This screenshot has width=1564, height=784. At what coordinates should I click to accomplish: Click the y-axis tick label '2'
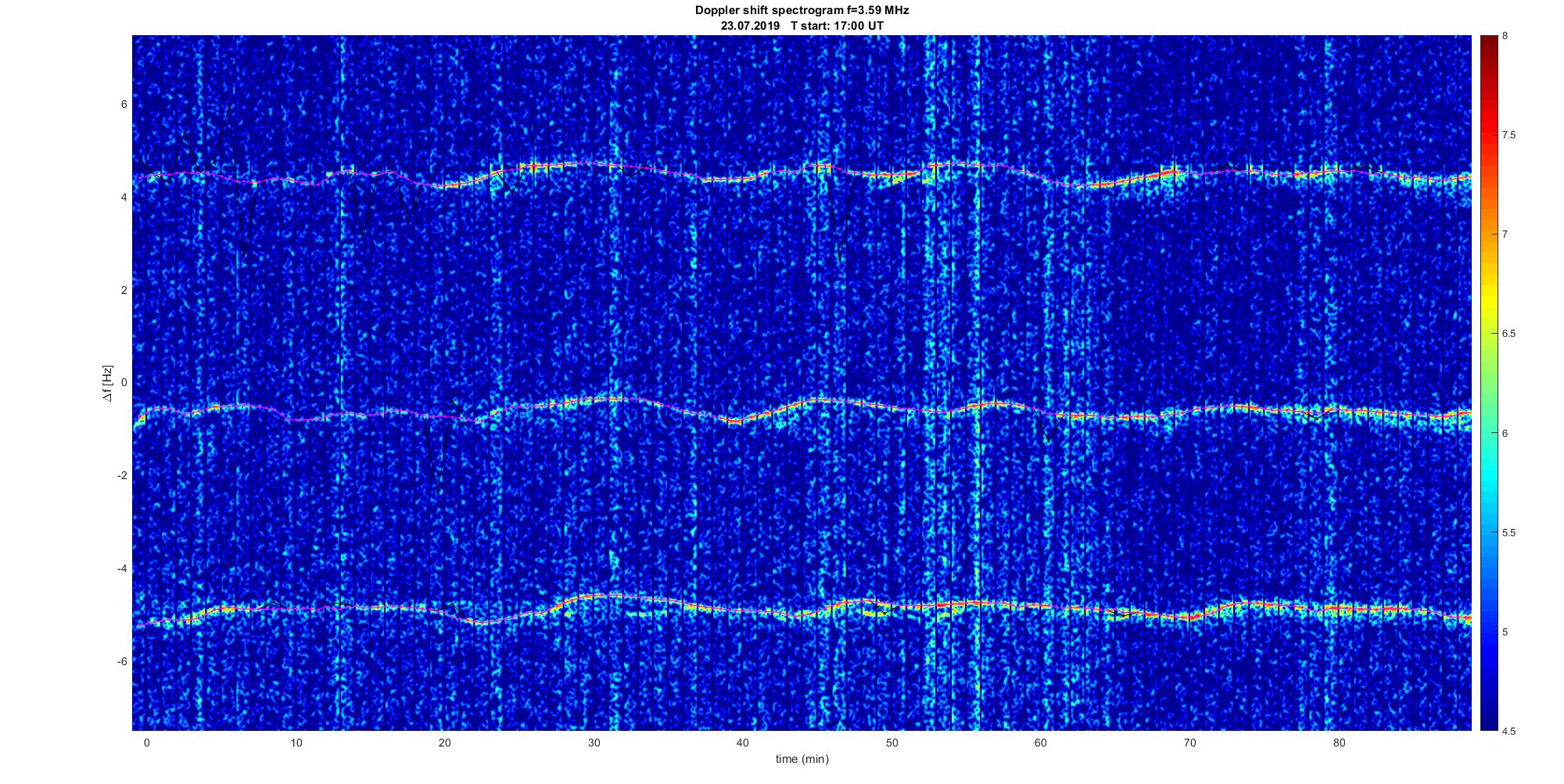pos(124,290)
